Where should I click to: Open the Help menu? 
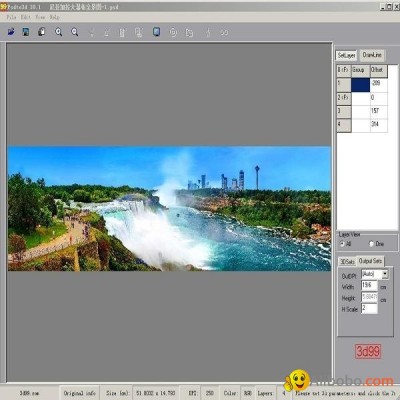tap(55, 17)
